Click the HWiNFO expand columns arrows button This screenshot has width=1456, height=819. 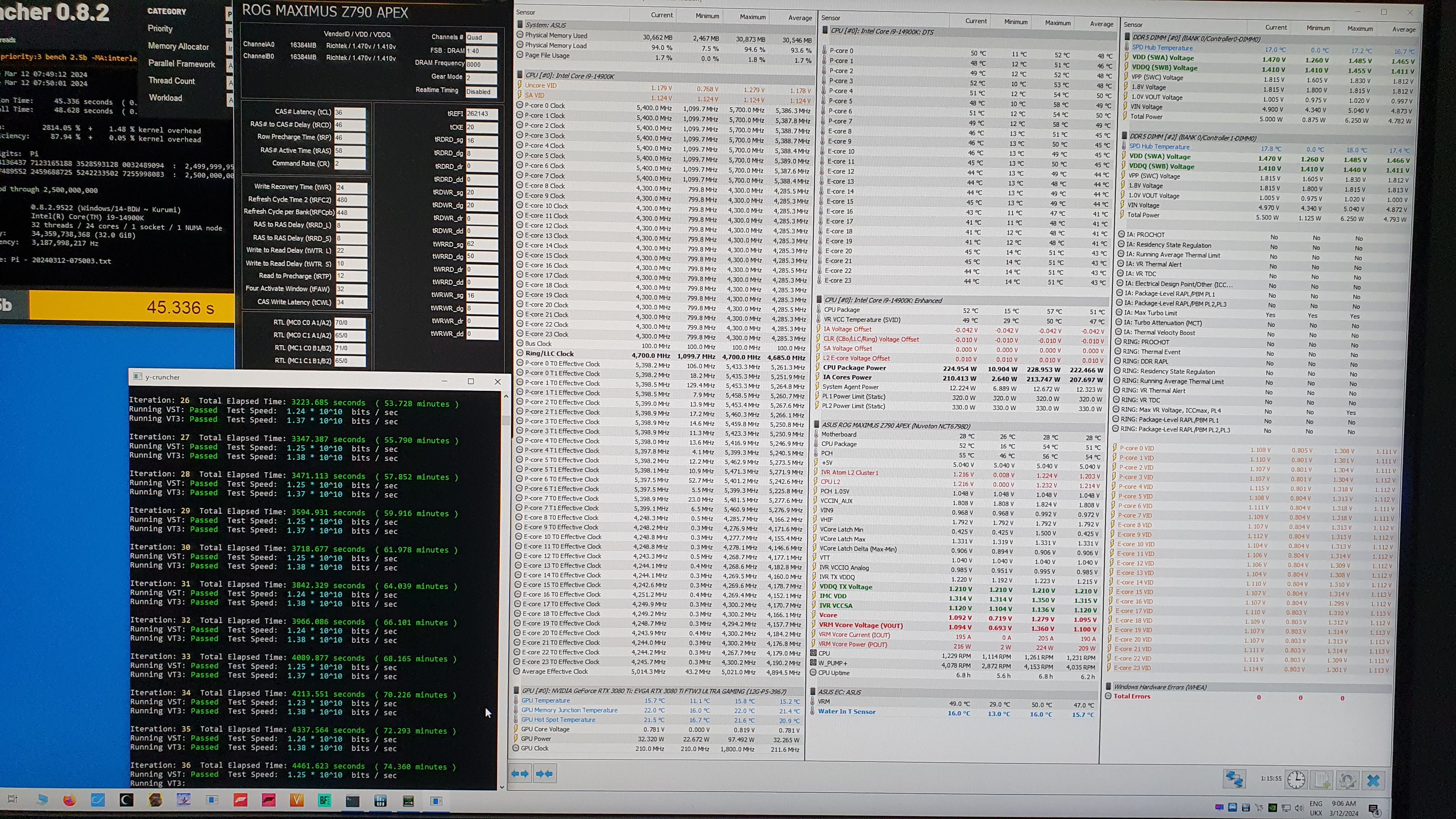(520, 774)
